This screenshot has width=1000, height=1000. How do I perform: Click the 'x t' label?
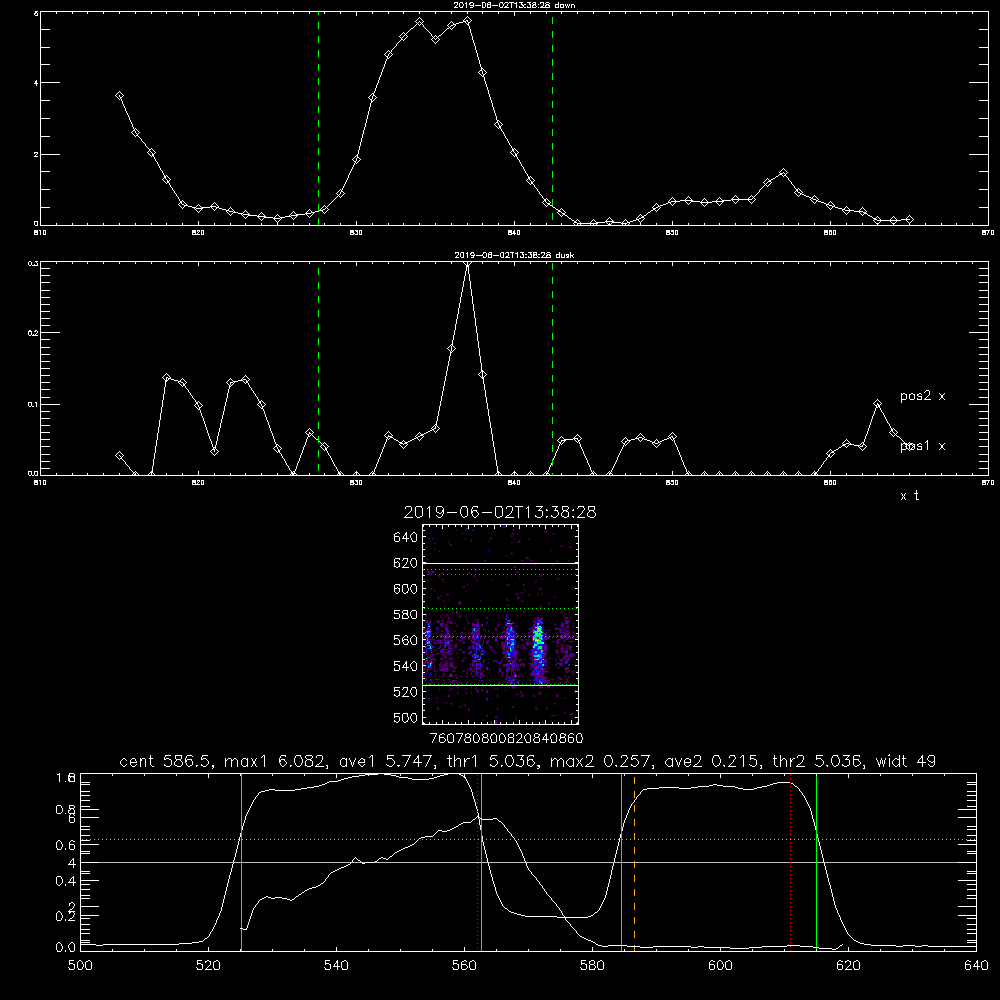click(909, 496)
